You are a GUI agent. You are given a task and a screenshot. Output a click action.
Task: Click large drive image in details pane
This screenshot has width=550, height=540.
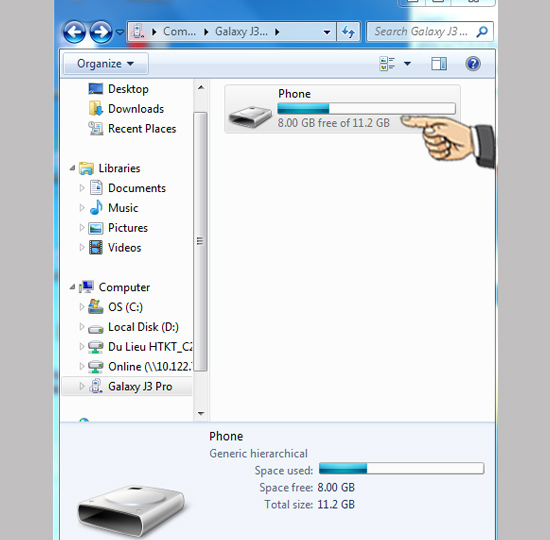point(131,511)
